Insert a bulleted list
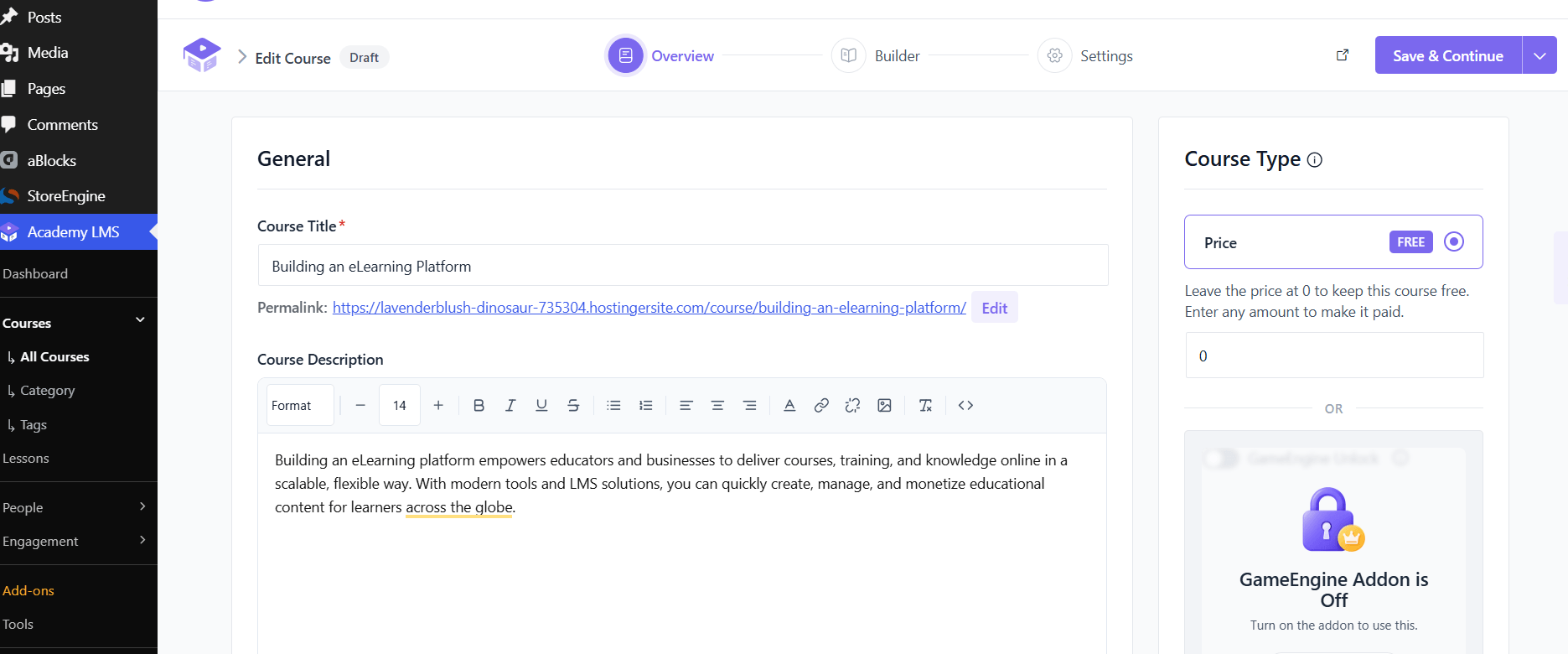The image size is (1568, 654). (x=613, y=405)
